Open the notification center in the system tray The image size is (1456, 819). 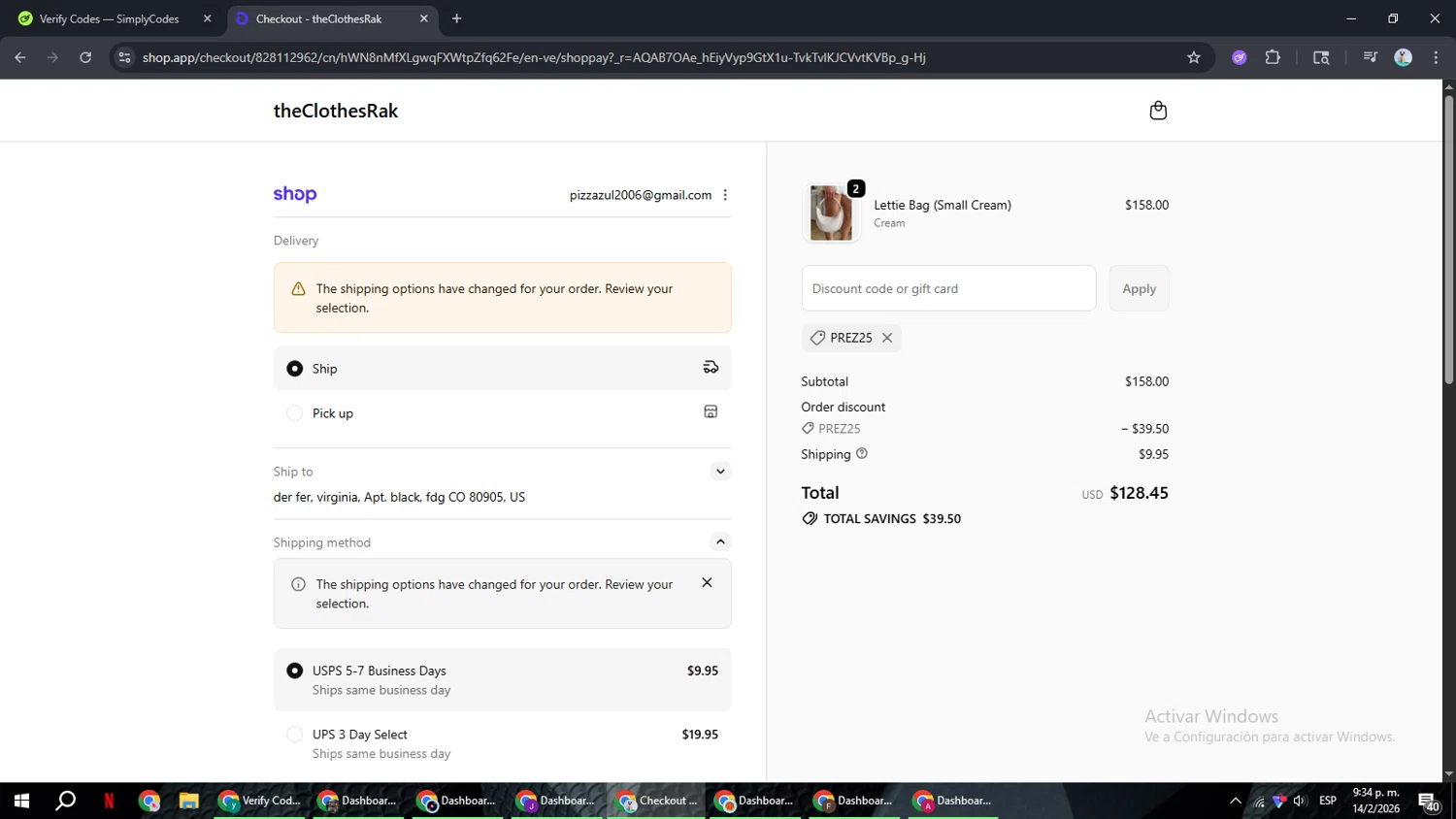pyautogui.click(x=1430, y=802)
